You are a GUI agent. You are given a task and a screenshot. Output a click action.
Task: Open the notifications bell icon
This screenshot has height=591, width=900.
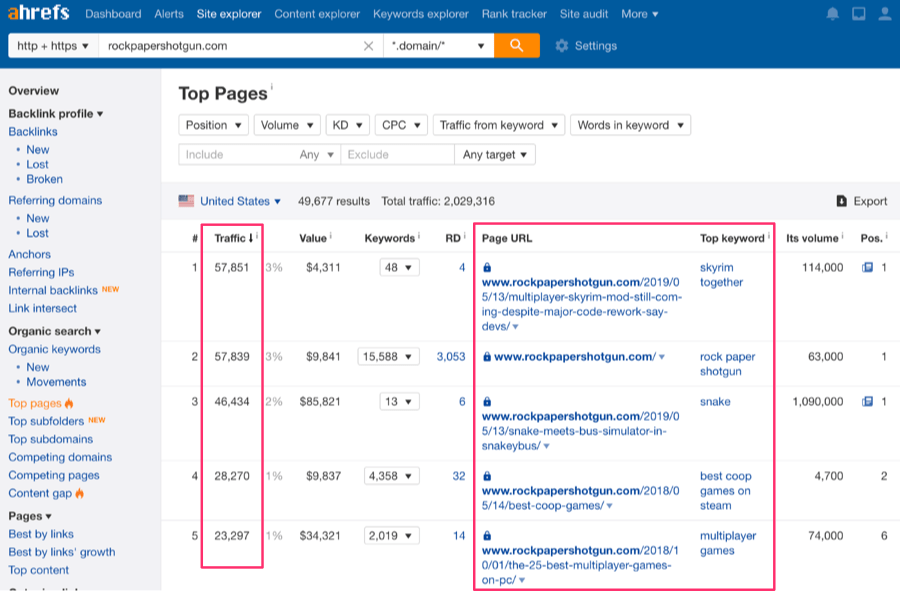click(832, 14)
